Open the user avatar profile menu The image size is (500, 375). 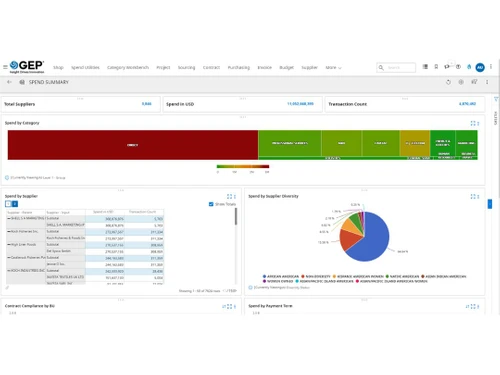pos(480,67)
